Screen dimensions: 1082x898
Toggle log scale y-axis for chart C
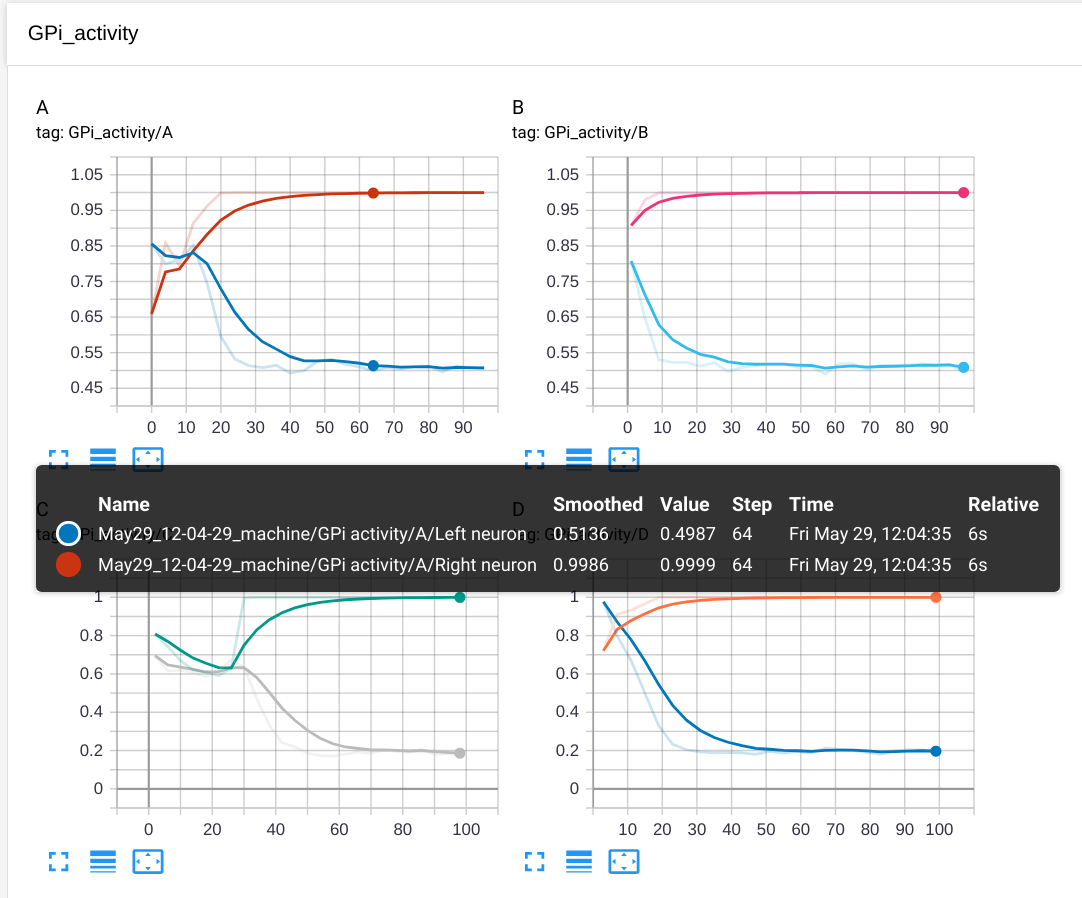click(103, 861)
